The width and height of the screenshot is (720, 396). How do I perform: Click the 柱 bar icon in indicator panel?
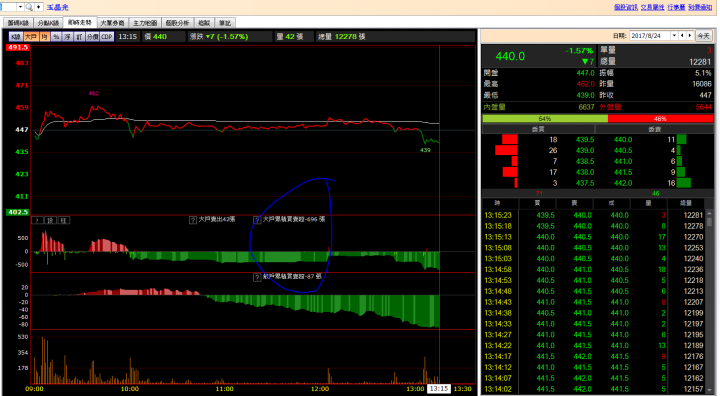pyautogui.click(x=63, y=221)
